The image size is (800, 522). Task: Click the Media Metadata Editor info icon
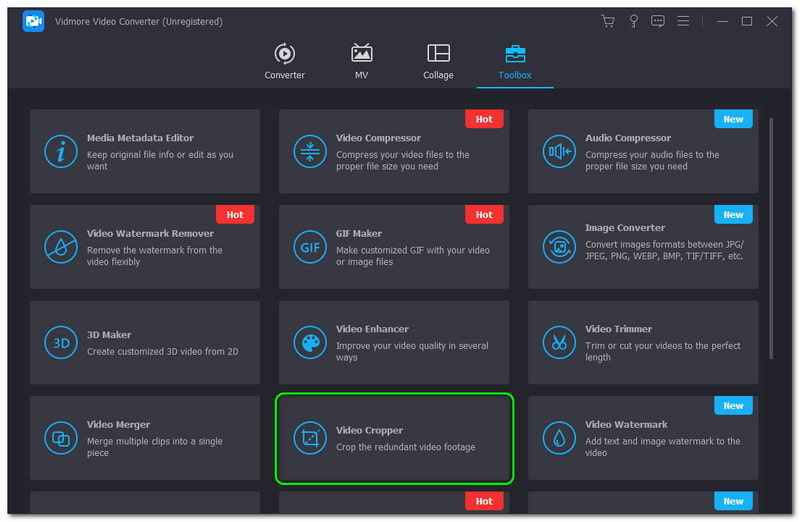click(61, 152)
